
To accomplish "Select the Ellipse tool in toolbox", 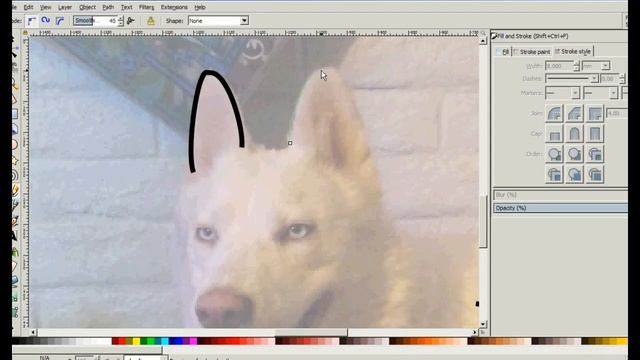I will click(15, 144).
